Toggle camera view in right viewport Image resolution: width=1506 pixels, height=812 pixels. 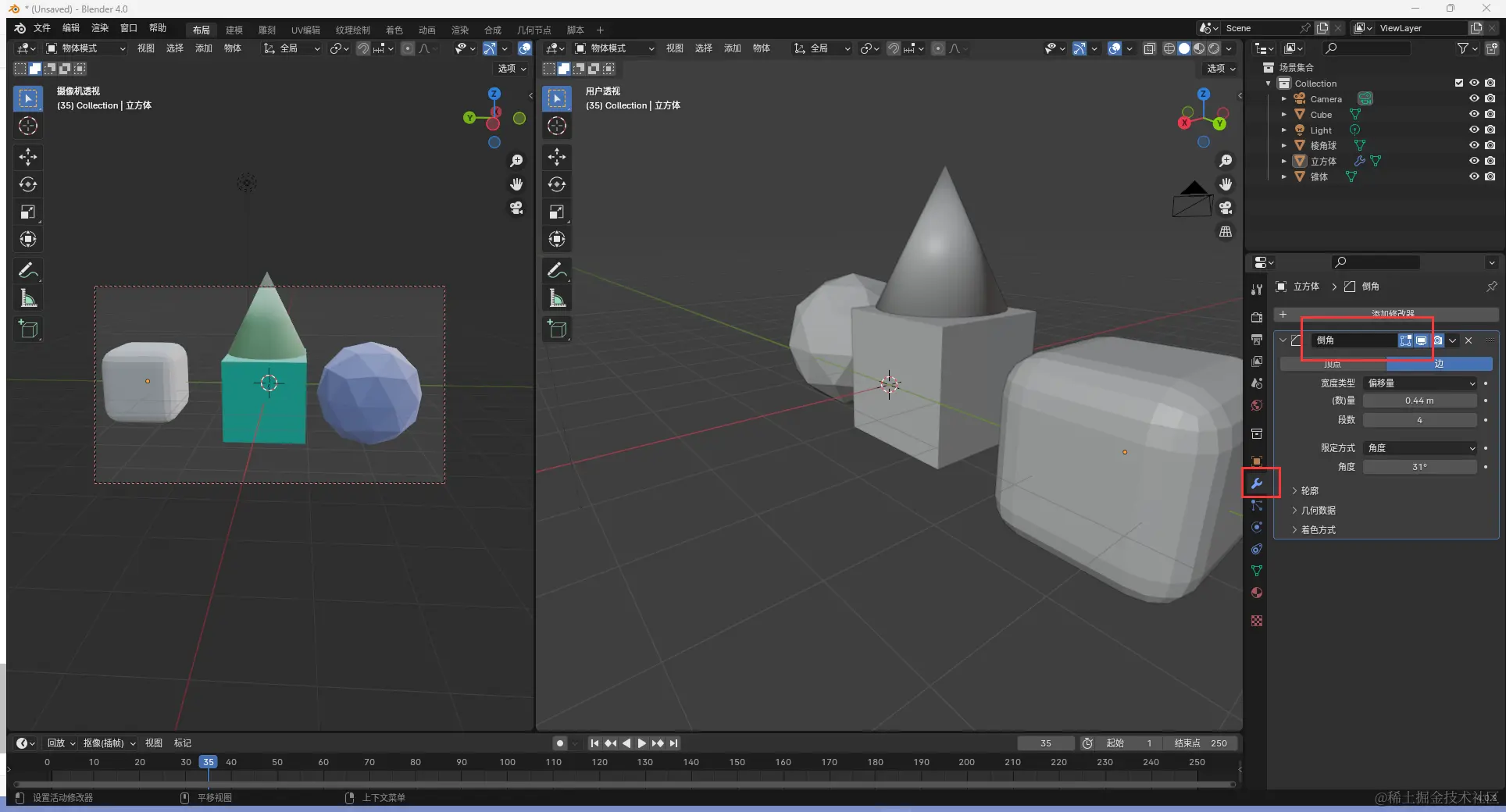pyautogui.click(x=1226, y=208)
